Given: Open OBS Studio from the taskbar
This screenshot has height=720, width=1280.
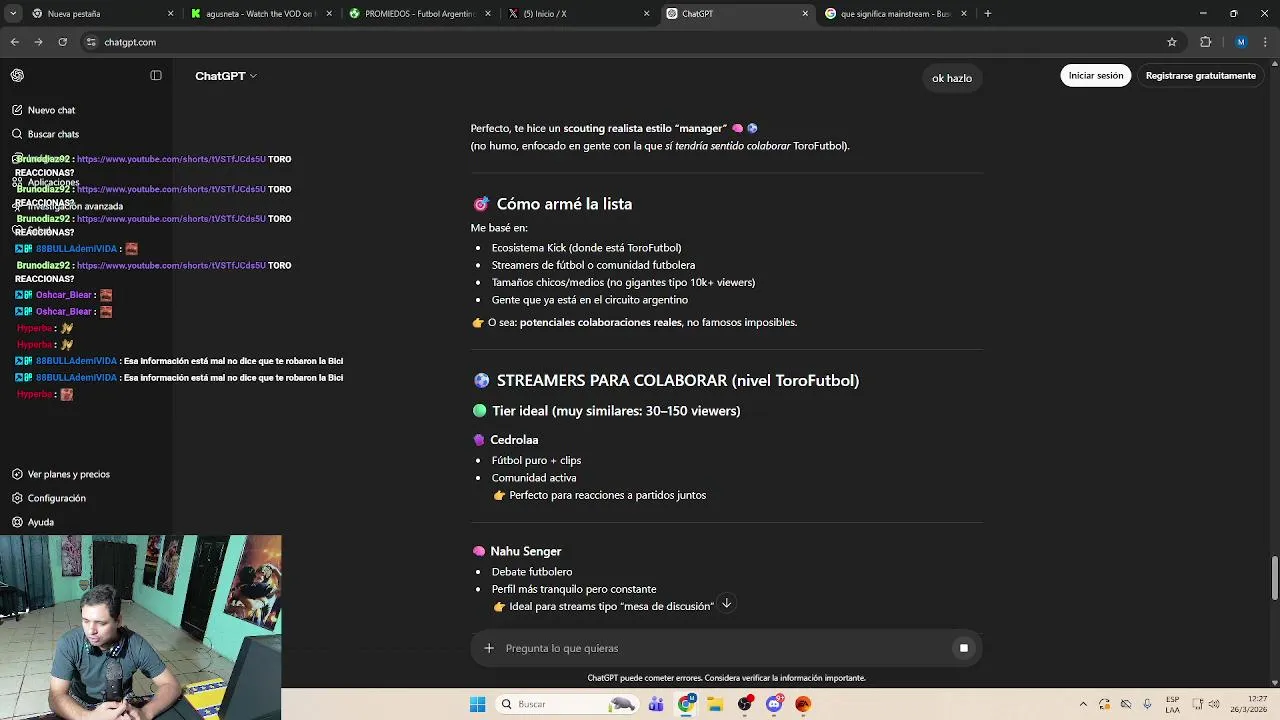Looking at the screenshot, I should pos(745,704).
